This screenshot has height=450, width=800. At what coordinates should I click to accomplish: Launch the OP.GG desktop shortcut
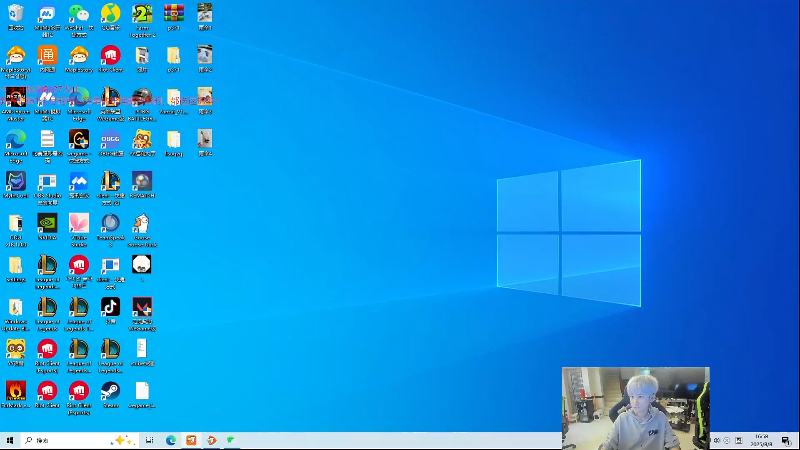110,139
